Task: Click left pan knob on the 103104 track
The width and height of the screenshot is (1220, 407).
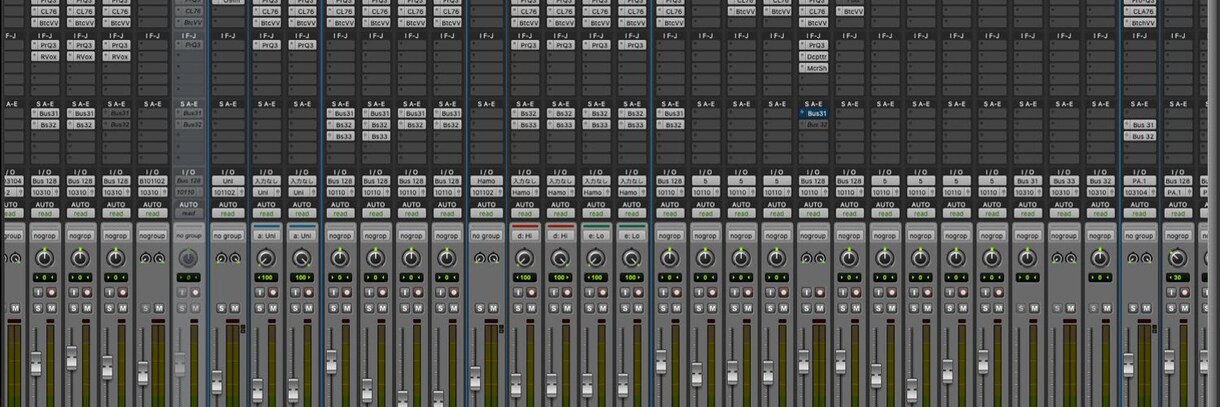Action: point(1132,258)
